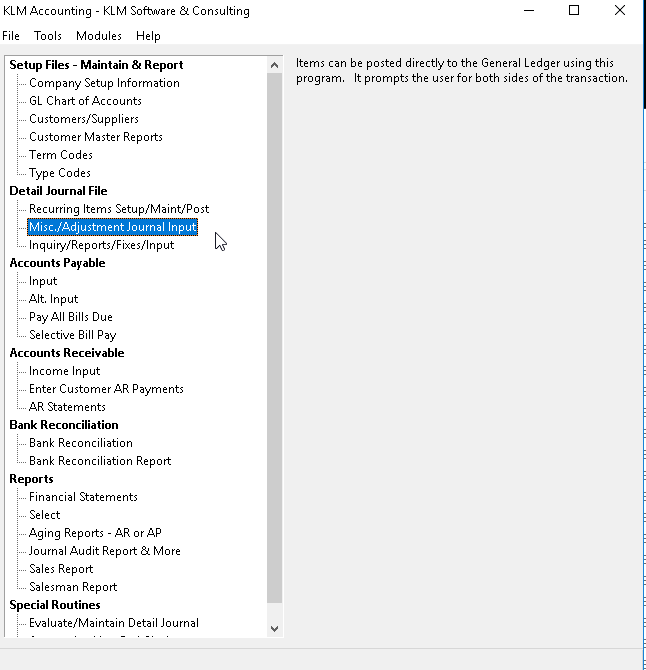Click scroll down arrow in tree panel

tap(274, 629)
